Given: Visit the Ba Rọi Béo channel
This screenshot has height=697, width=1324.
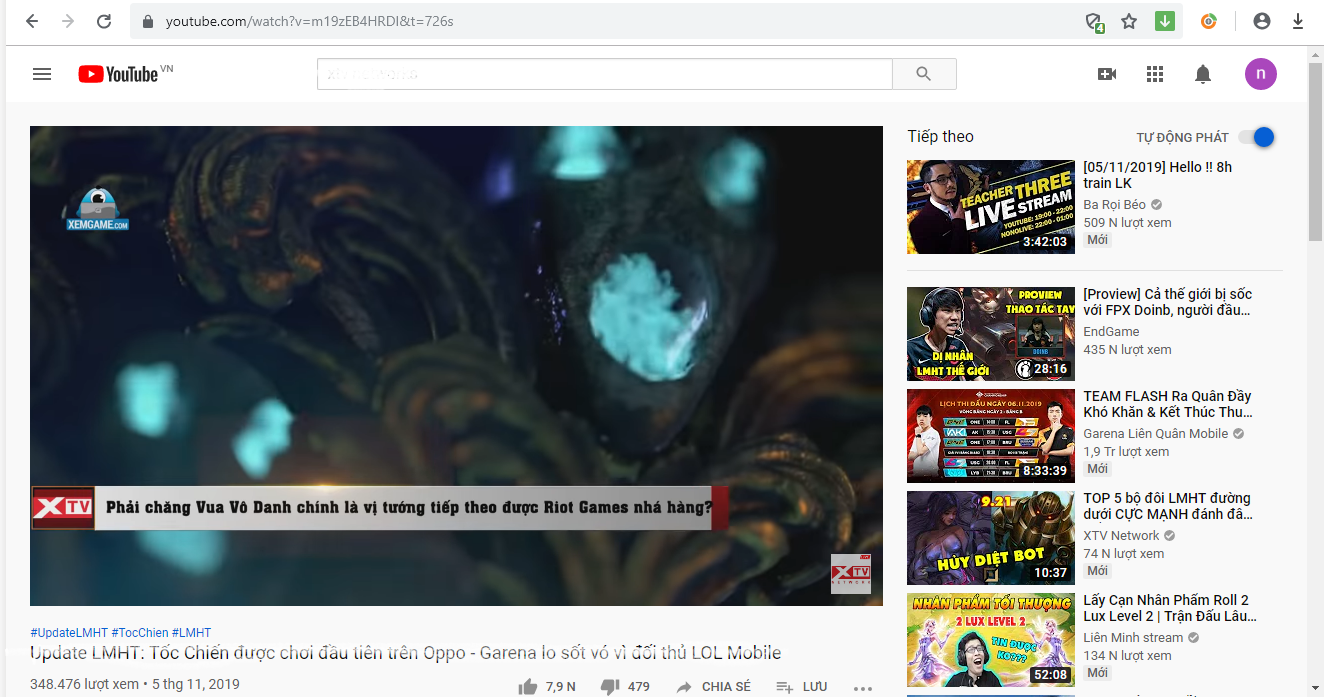Looking at the screenshot, I should tap(1115, 204).
